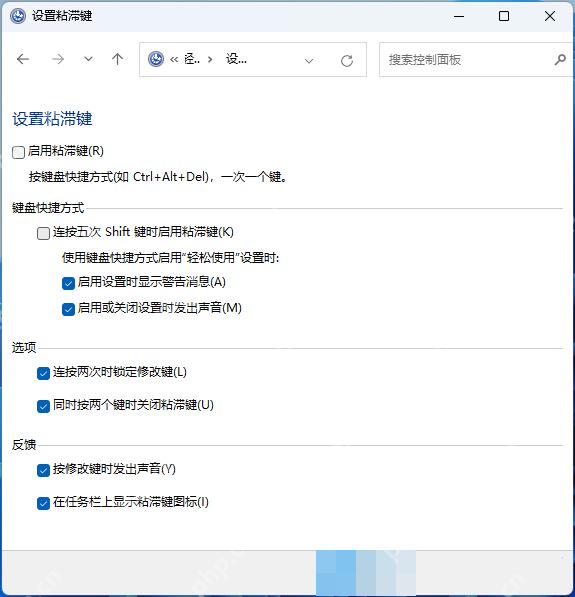Click the 键盘快捷方式 section label
The width and height of the screenshot is (575, 597).
[x=48, y=208]
